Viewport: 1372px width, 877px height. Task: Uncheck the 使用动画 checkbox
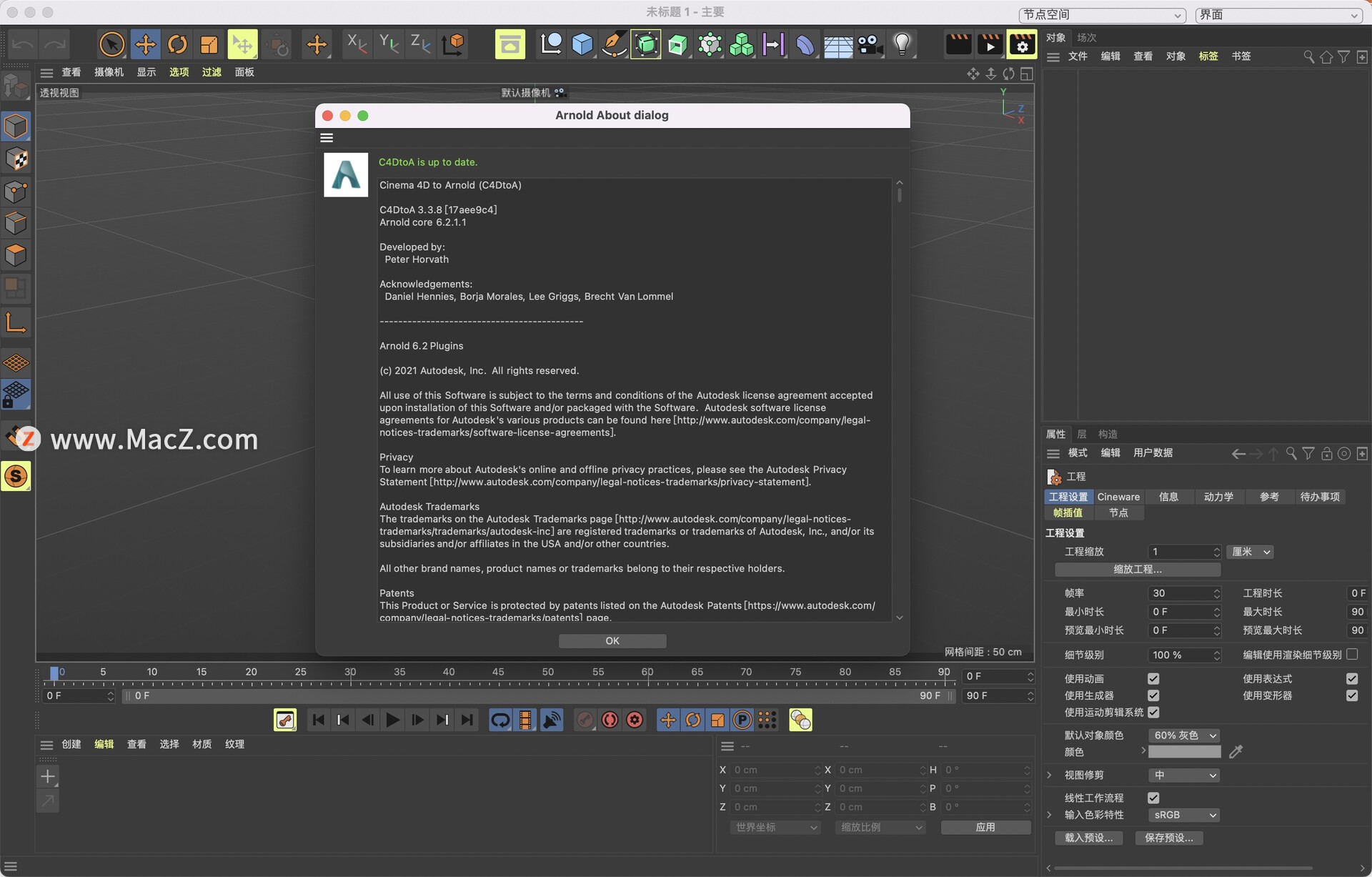tap(1153, 678)
